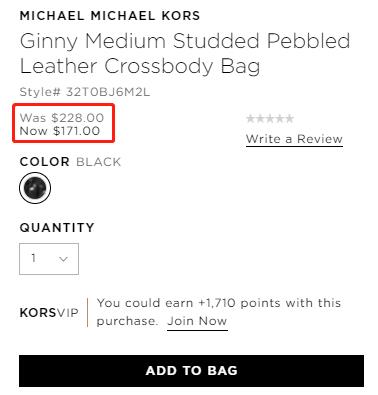
Task: Open the Quantity dropdown
Action: [x=49, y=259]
